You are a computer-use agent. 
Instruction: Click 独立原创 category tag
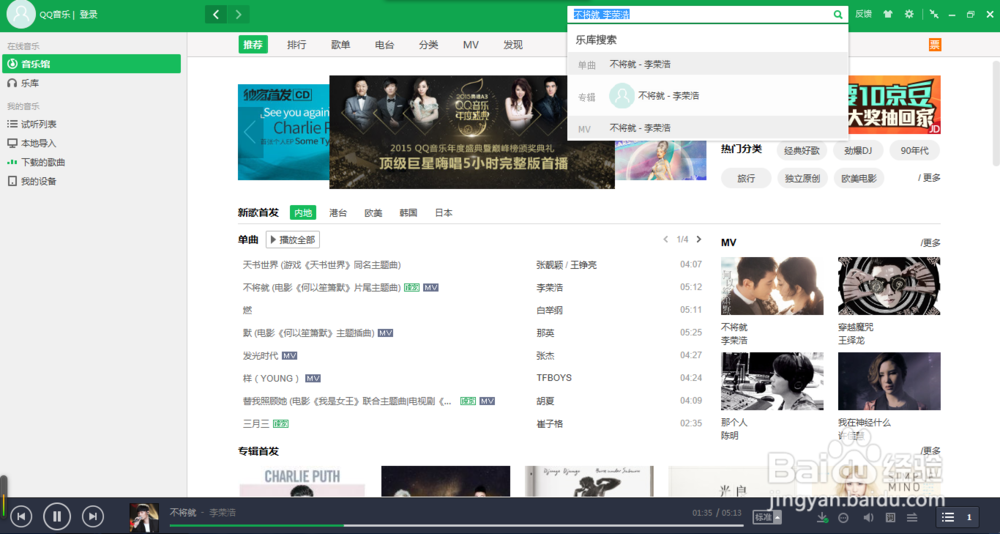click(x=802, y=179)
